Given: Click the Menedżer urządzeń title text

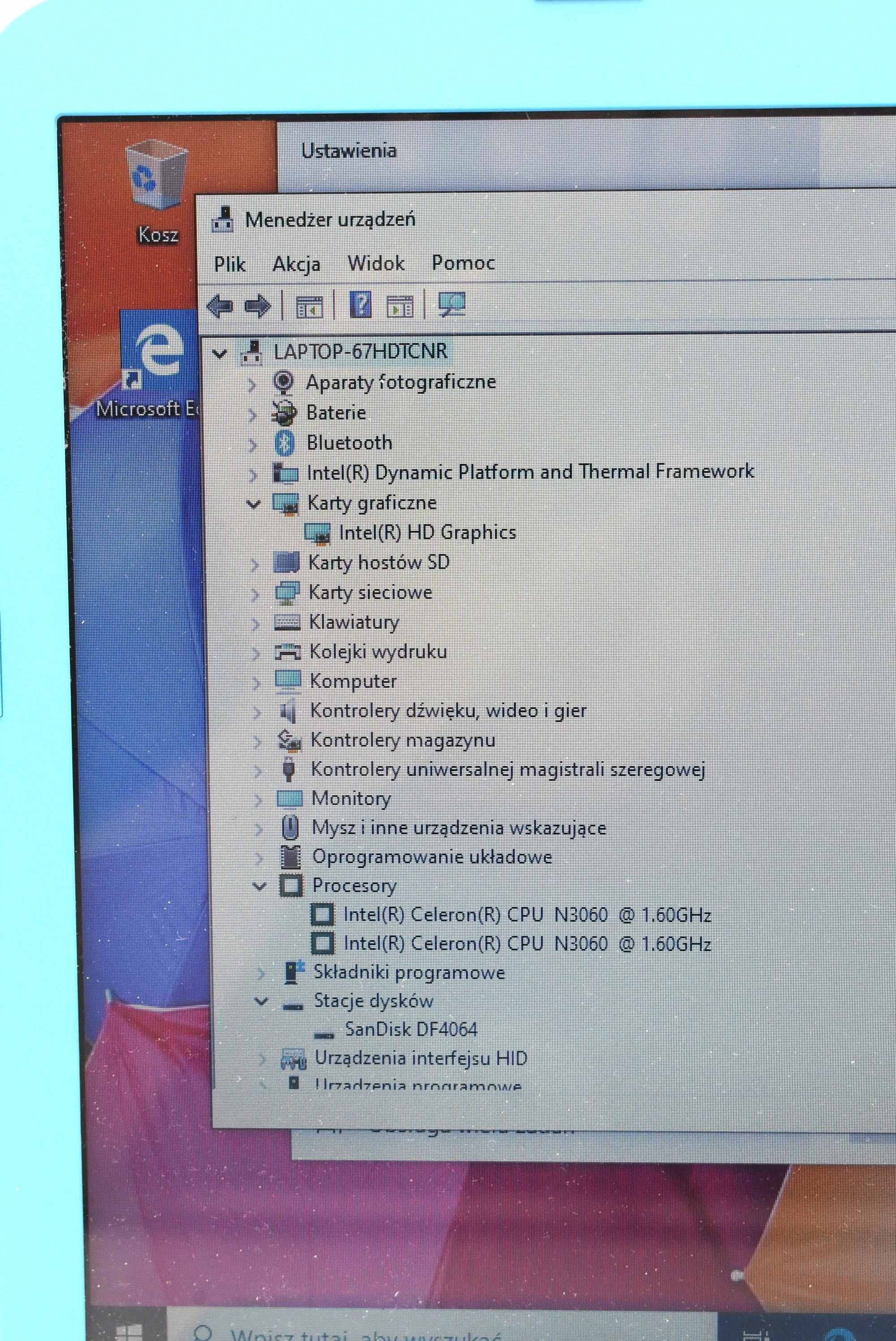Looking at the screenshot, I should click(x=330, y=220).
